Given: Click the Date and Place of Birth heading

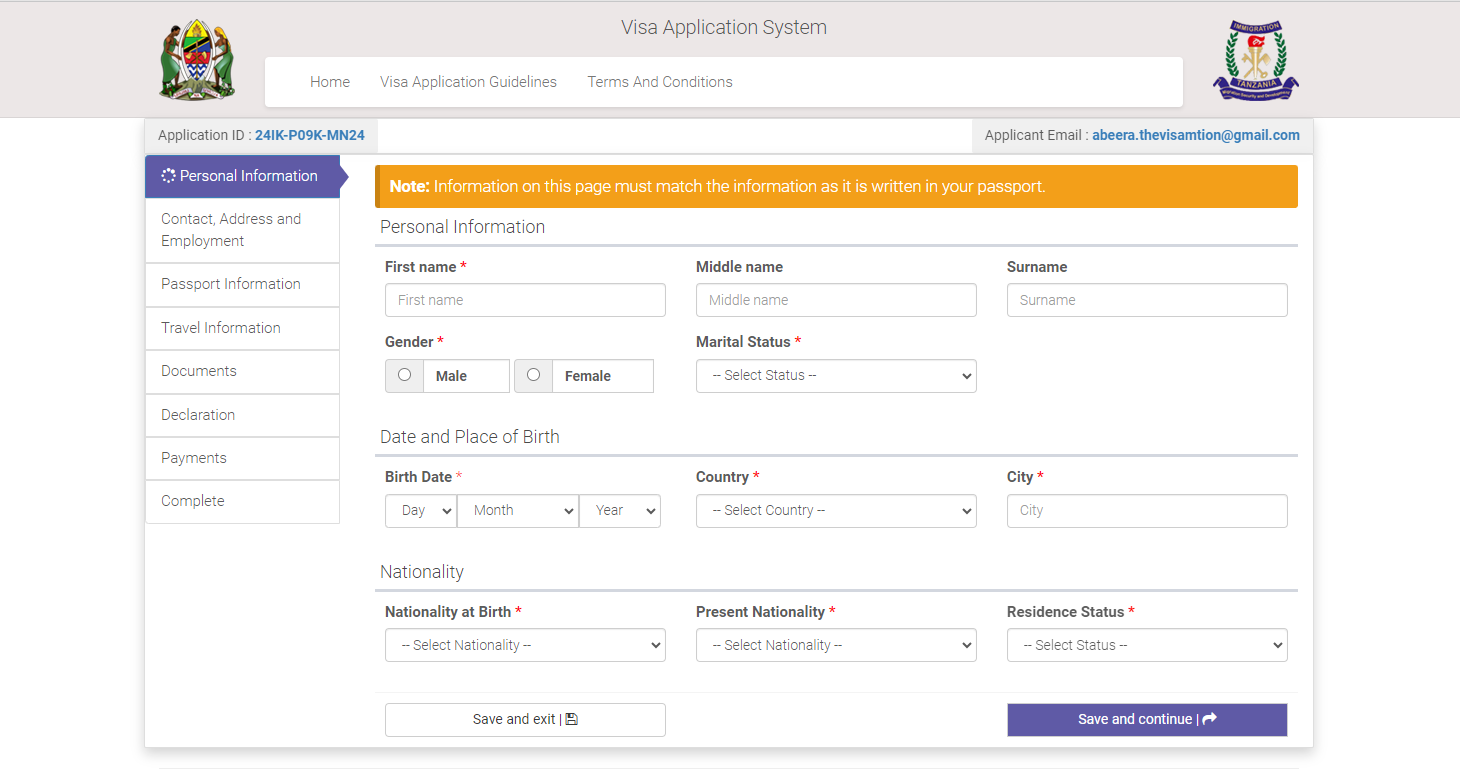Looking at the screenshot, I should tap(470, 437).
